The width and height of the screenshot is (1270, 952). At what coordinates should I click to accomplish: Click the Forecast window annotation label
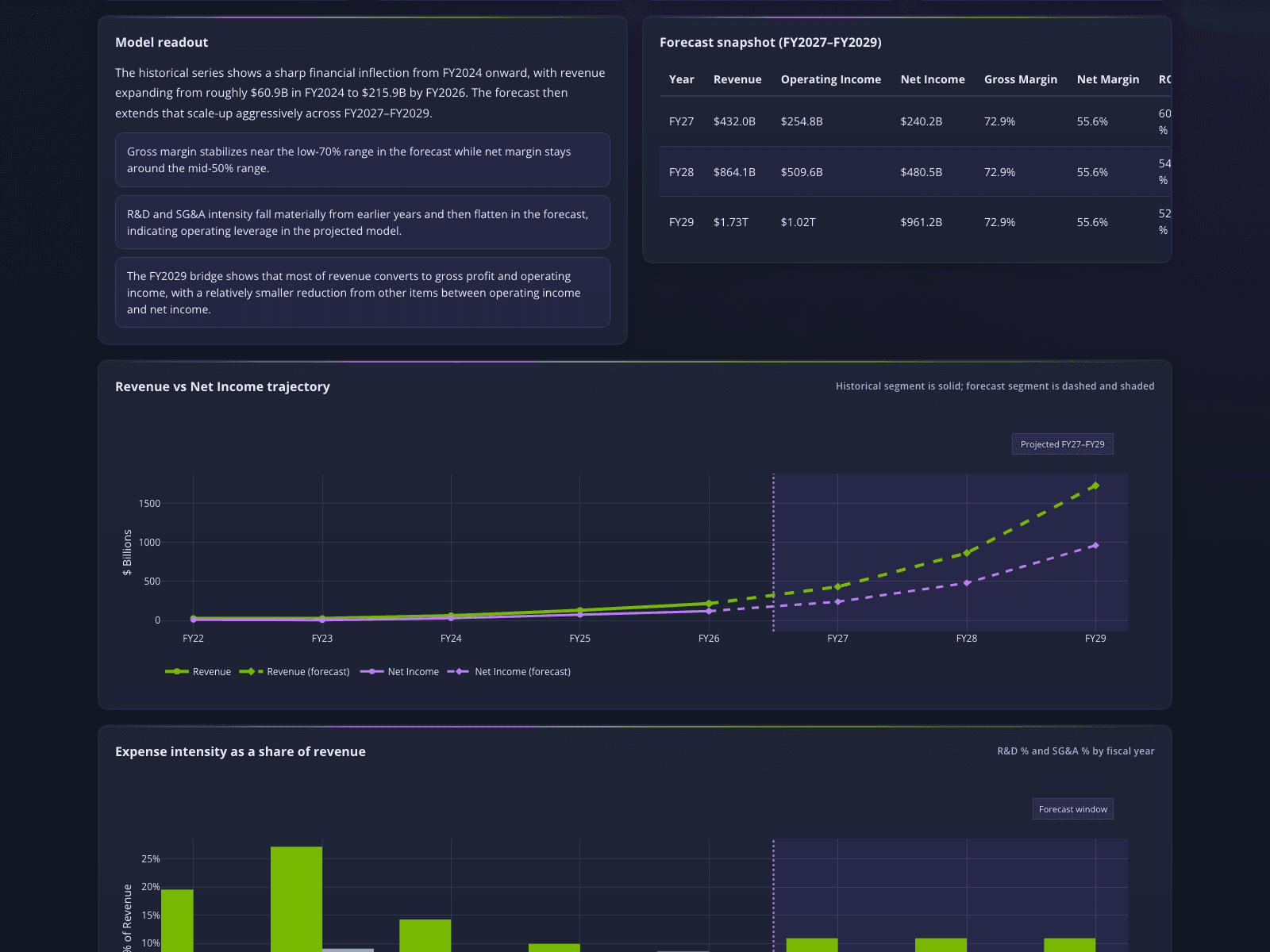(x=1072, y=809)
